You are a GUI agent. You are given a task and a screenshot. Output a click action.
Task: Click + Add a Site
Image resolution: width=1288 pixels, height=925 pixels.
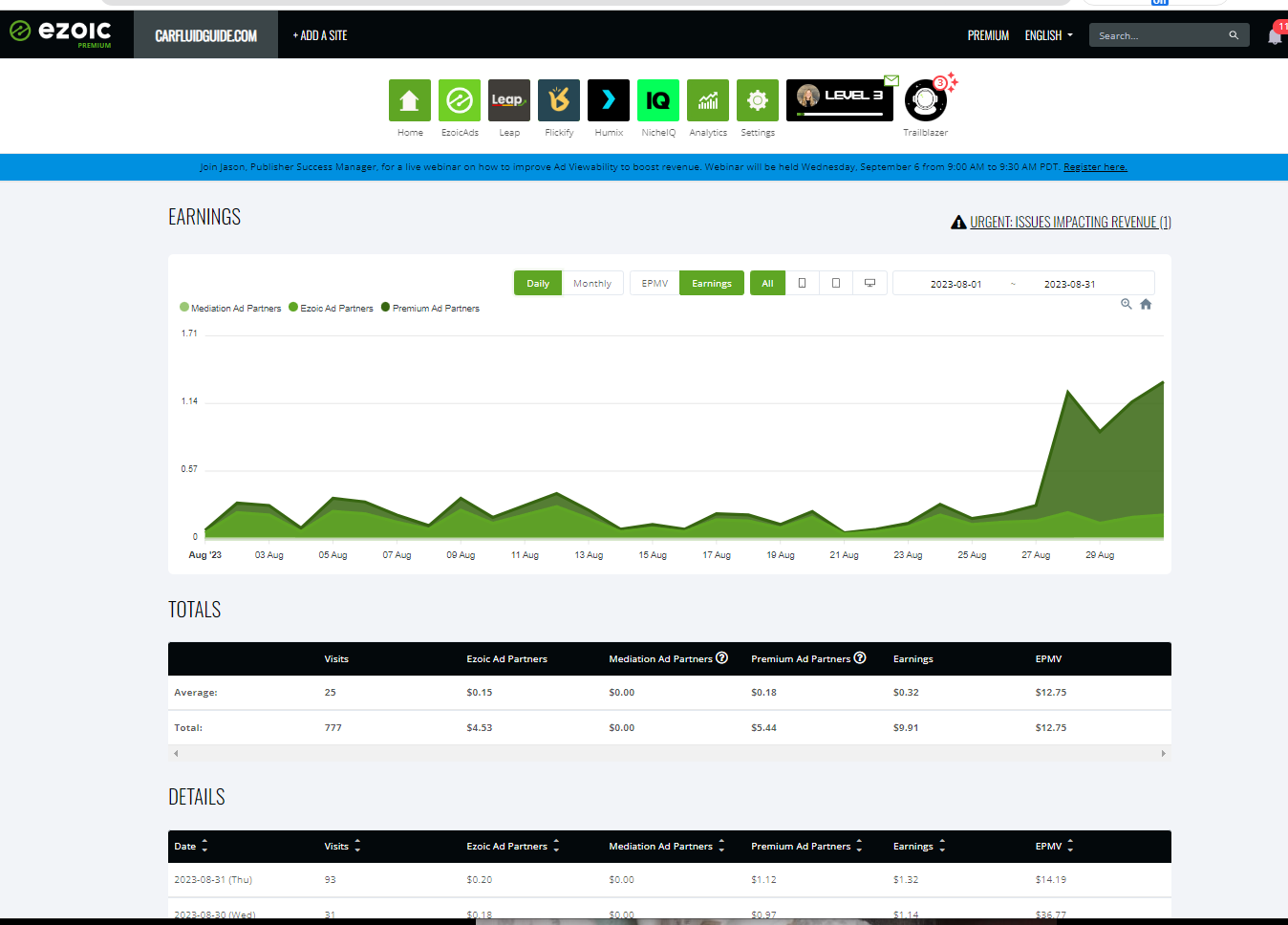click(320, 35)
